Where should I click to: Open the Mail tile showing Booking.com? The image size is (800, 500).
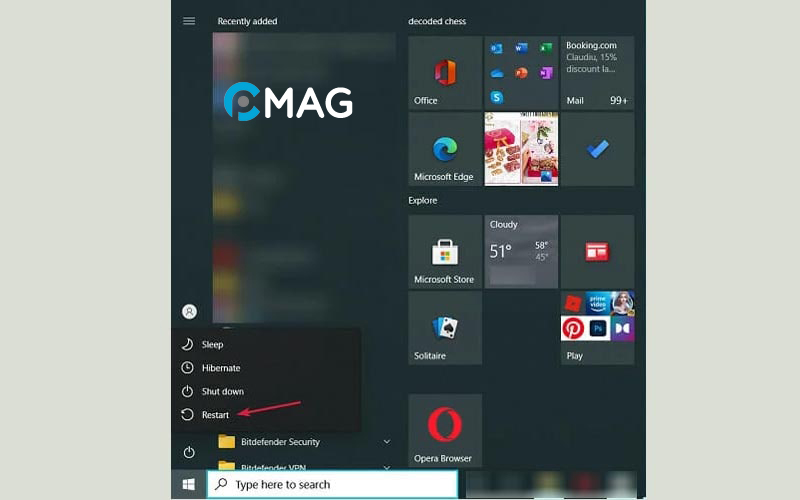click(597, 72)
